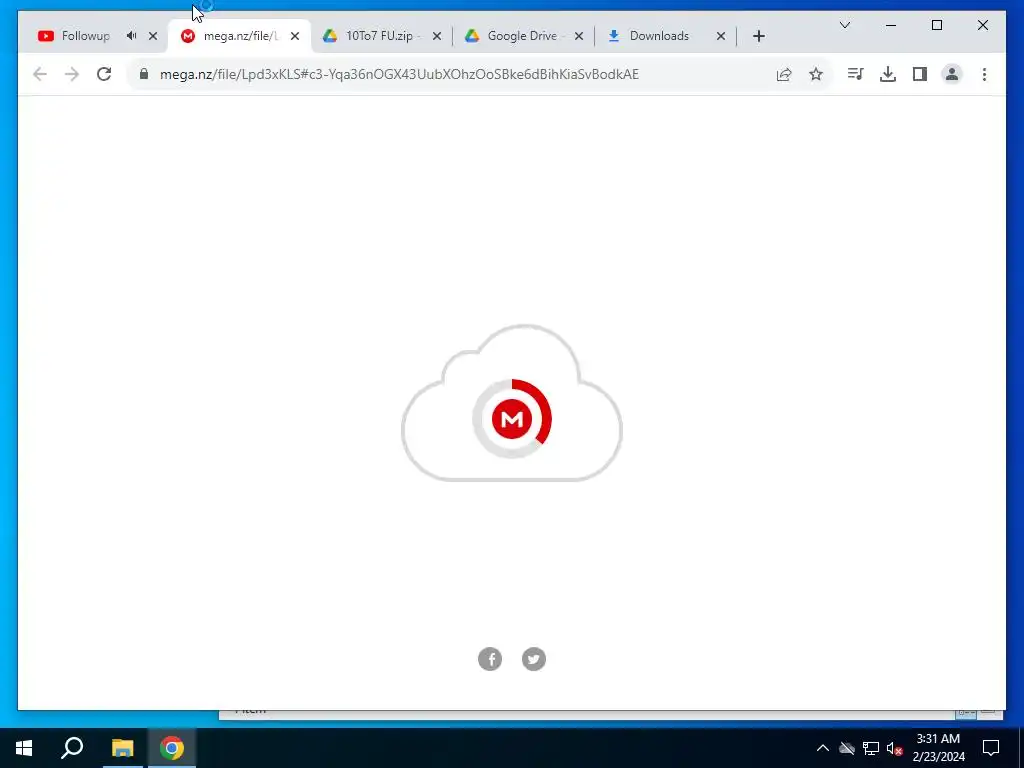The width and height of the screenshot is (1024, 768).
Task: Close the Downloads tab
Action: (721, 36)
